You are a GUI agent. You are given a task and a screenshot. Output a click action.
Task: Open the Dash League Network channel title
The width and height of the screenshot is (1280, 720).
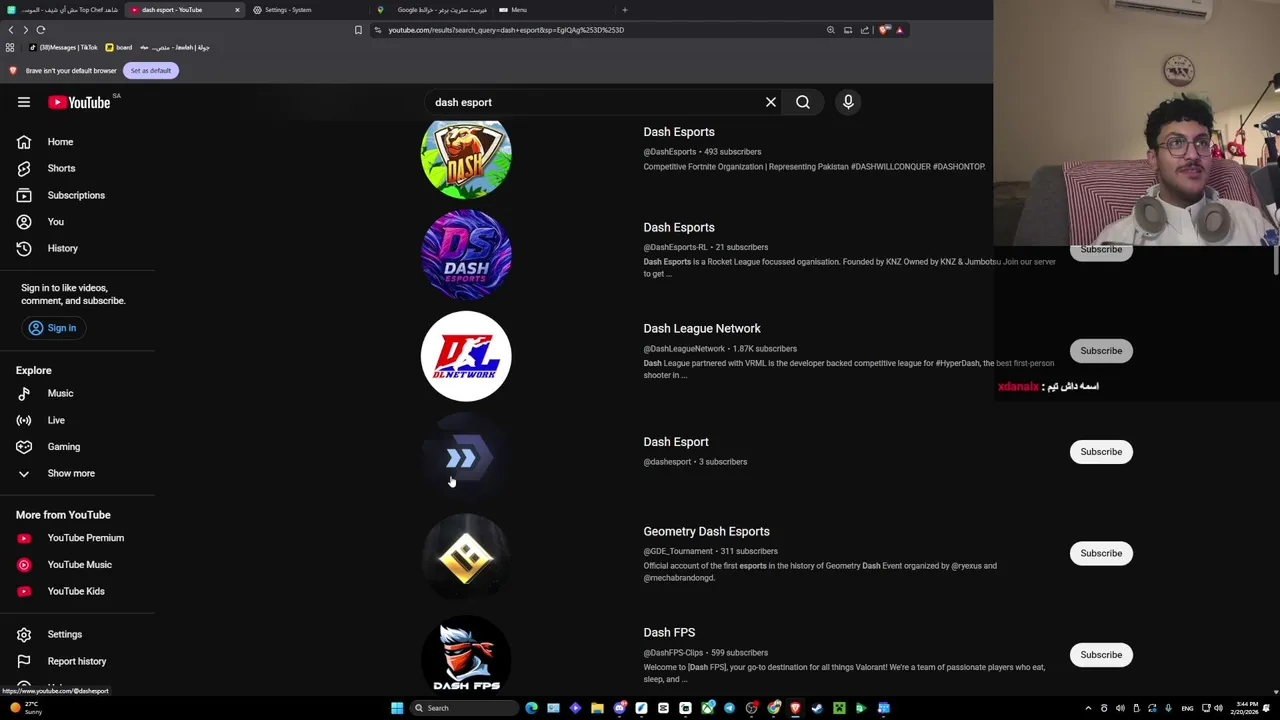click(702, 328)
